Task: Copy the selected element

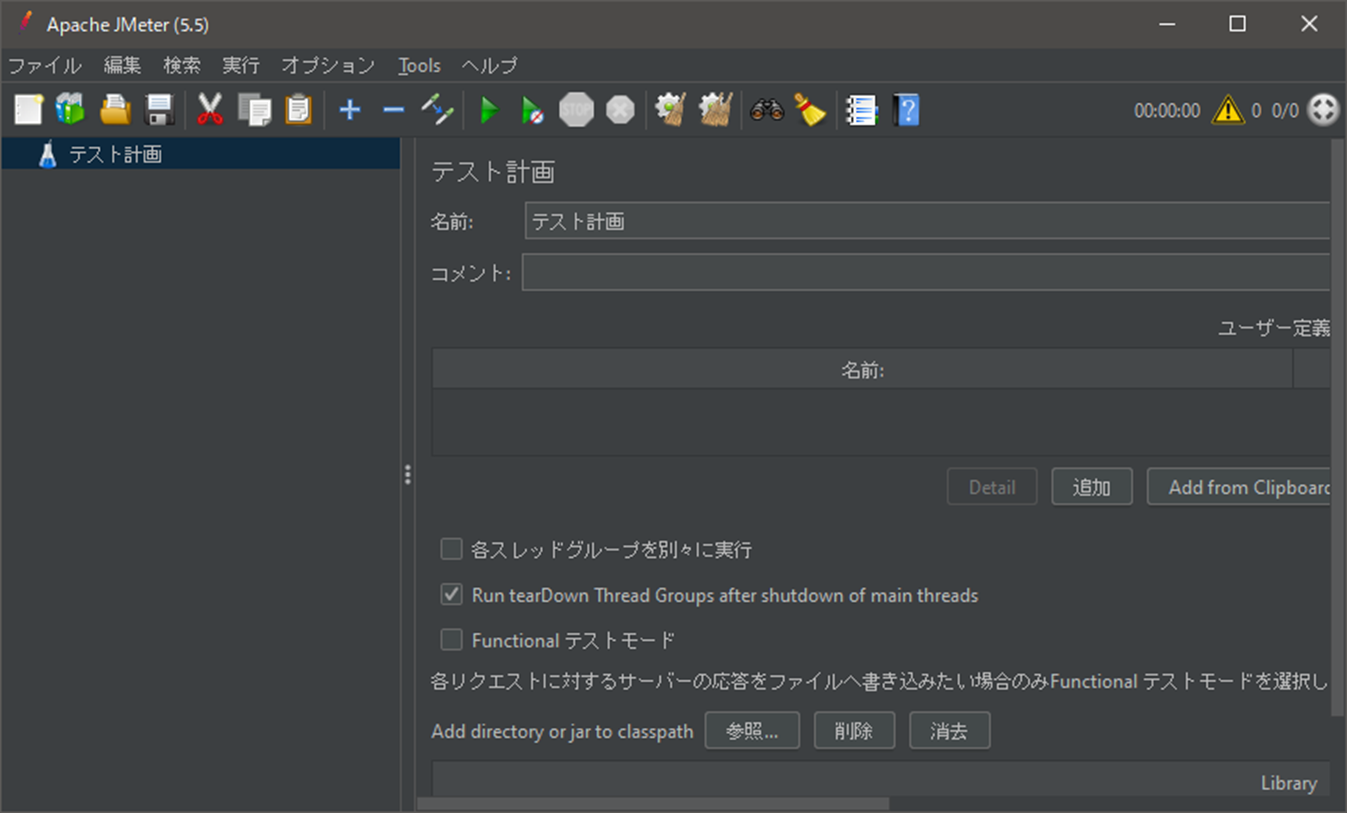Action: click(x=254, y=110)
